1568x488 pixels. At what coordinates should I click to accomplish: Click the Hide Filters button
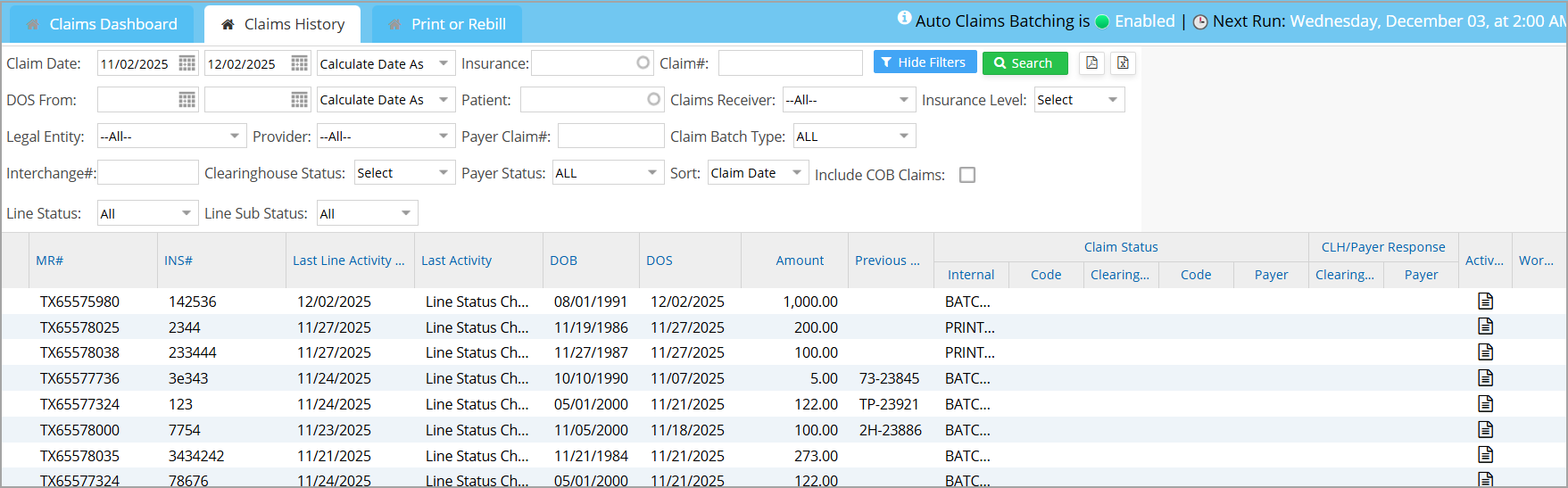pos(924,62)
